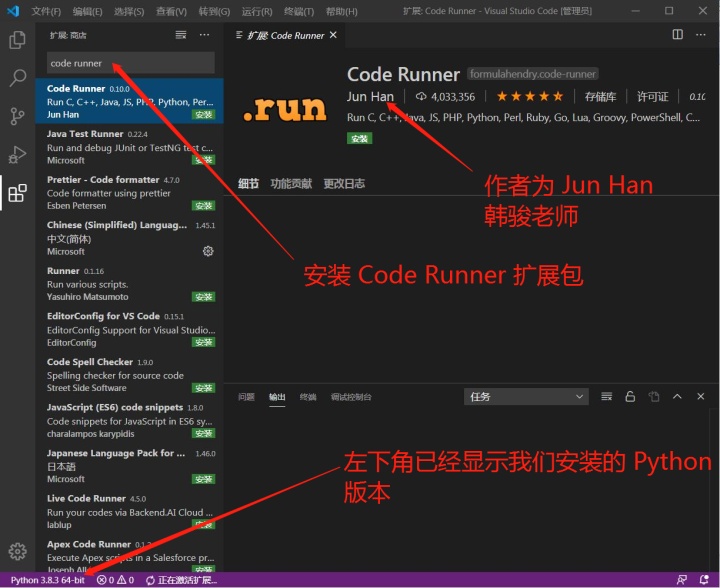The width and height of the screenshot is (720, 588).
Task: Click the five star rating
Action: coord(530,96)
